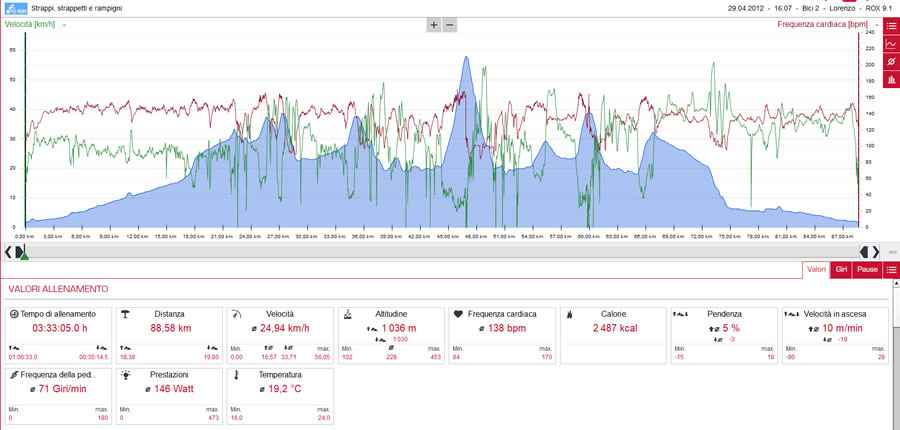900x430 pixels.
Task: Click the Frequenza cardiaca 138 bpm tile
Action: point(502,335)
